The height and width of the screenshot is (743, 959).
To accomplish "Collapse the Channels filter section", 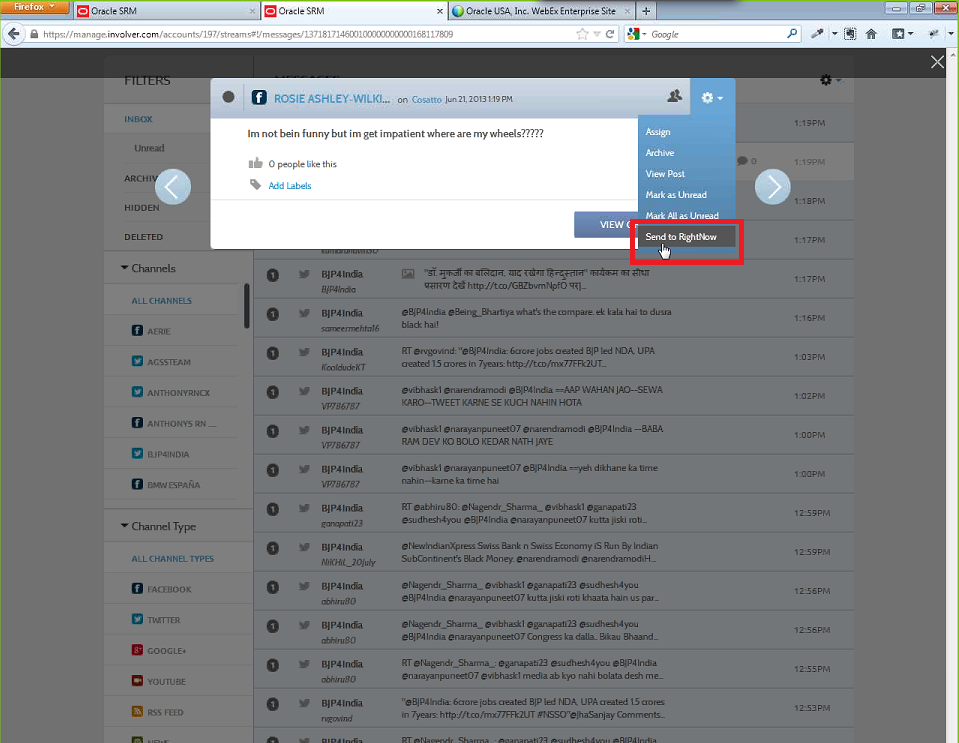I will pyautogui.click(x=125, y=268).
